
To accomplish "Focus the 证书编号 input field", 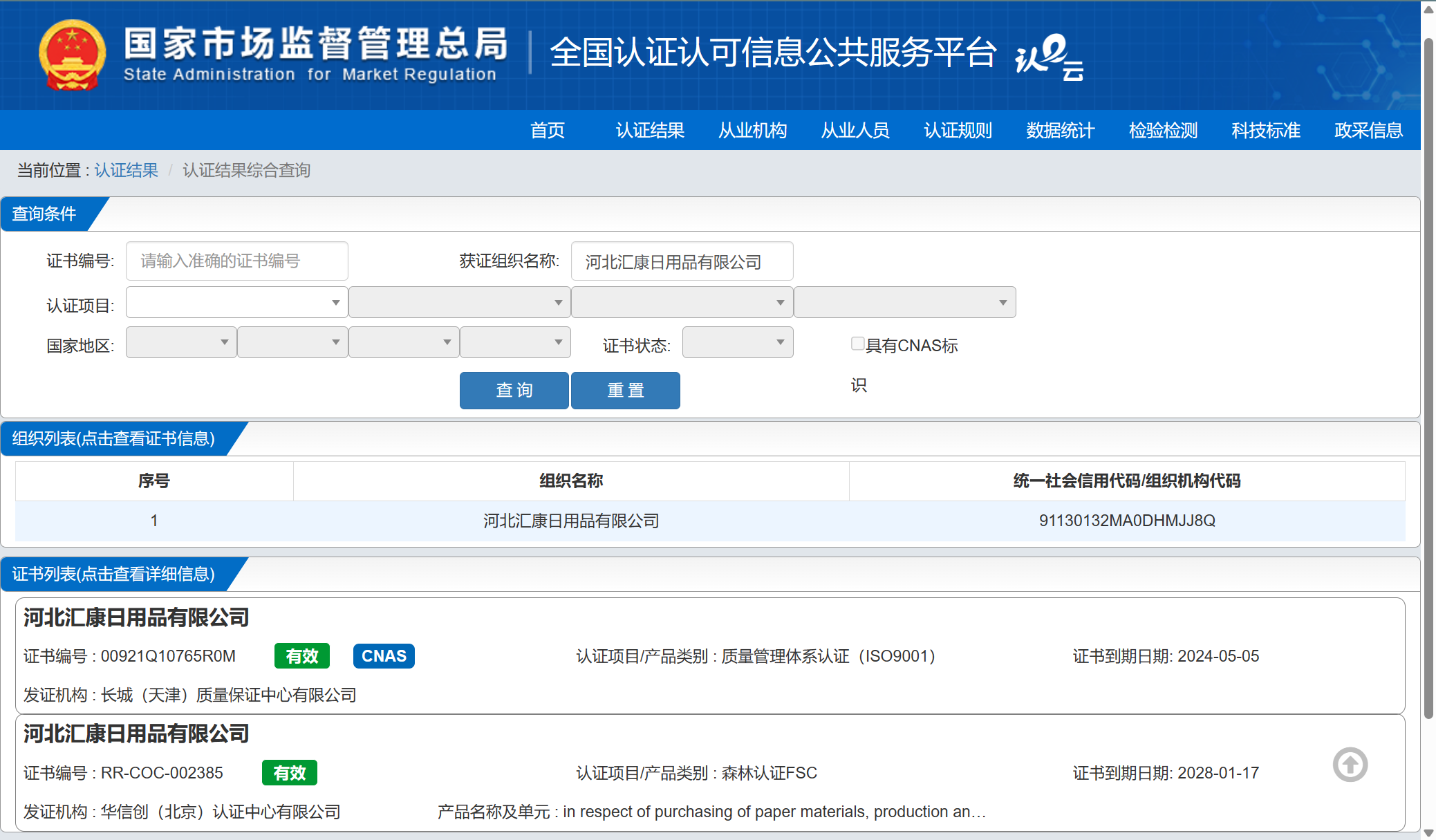I will pos(236,261).
